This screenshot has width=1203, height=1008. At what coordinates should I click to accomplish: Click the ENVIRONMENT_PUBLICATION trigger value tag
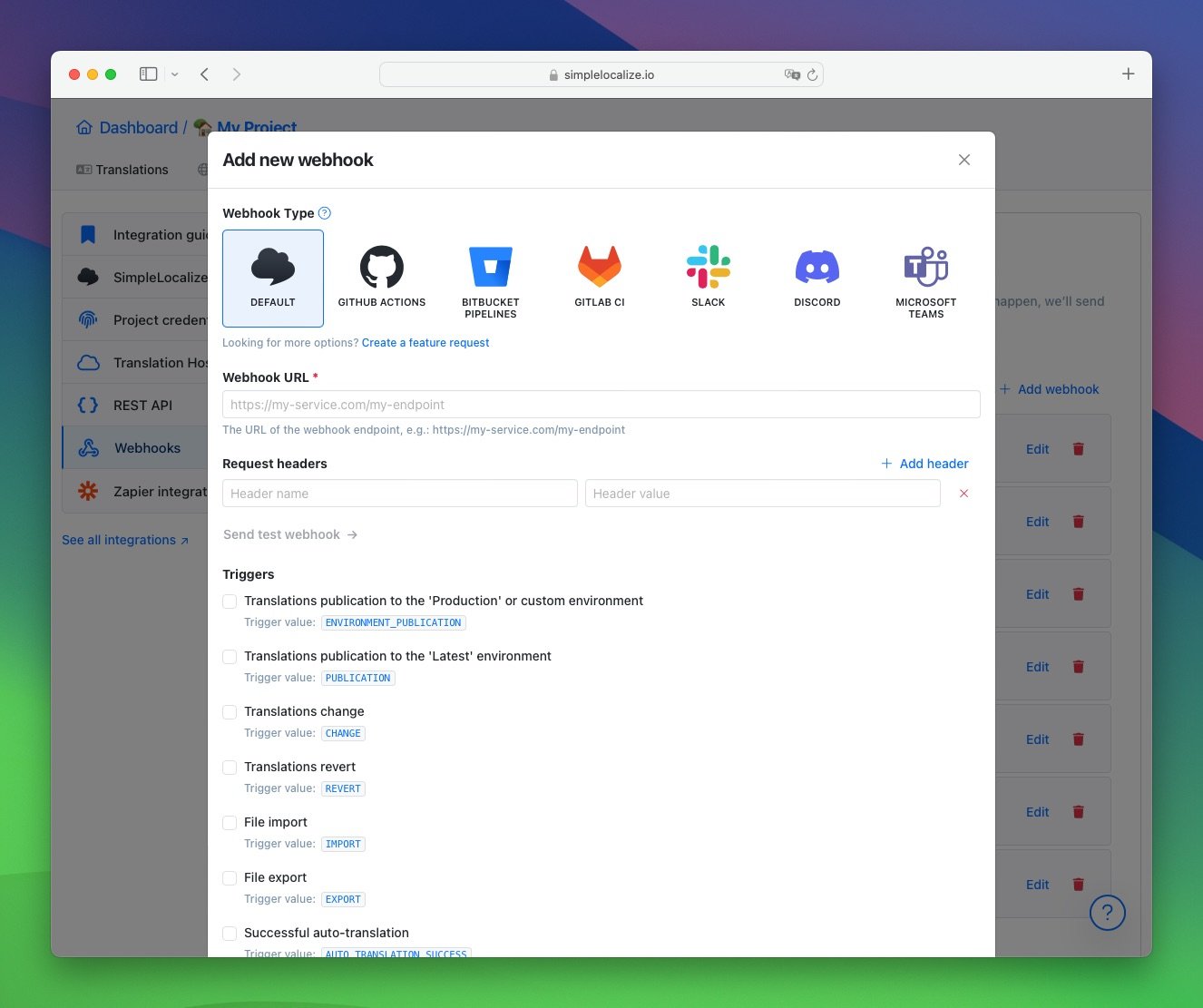pyautogui.click(x=394, y=623)
